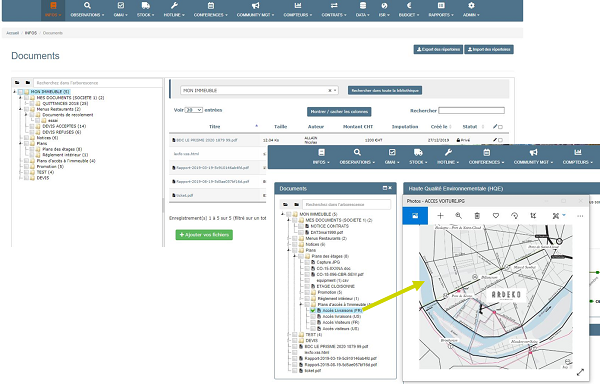Select the DEVIS REFUSES (6) folder
Screen dimensions: 600x384
click(62, 132)
